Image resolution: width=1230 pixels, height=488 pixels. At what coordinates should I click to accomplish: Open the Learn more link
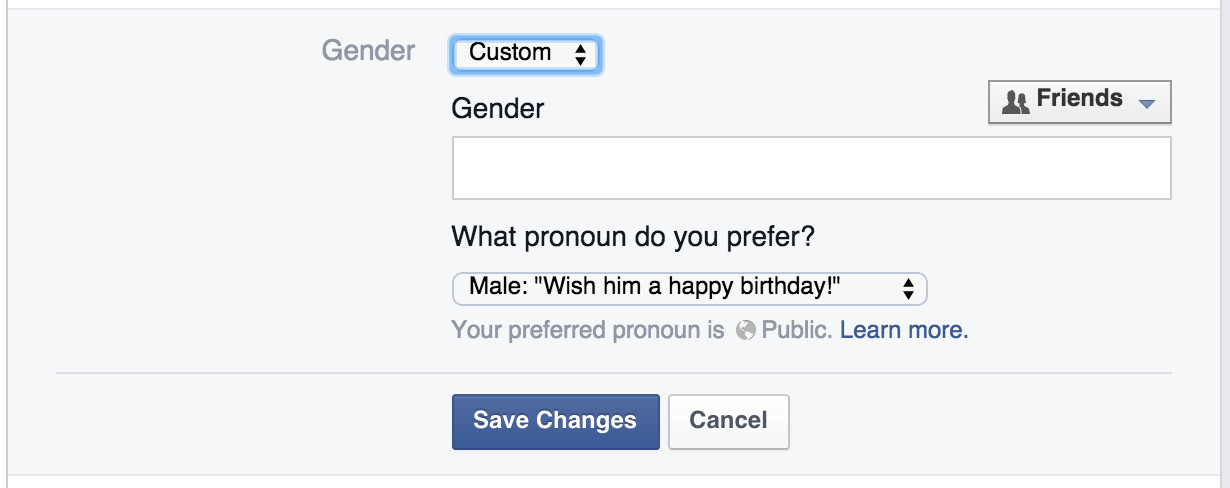(904, 330)
